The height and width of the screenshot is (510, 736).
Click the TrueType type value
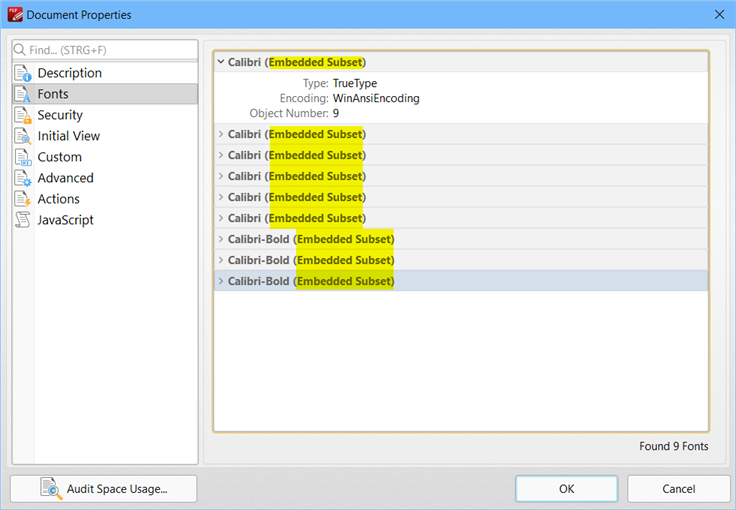pos(355,84)
